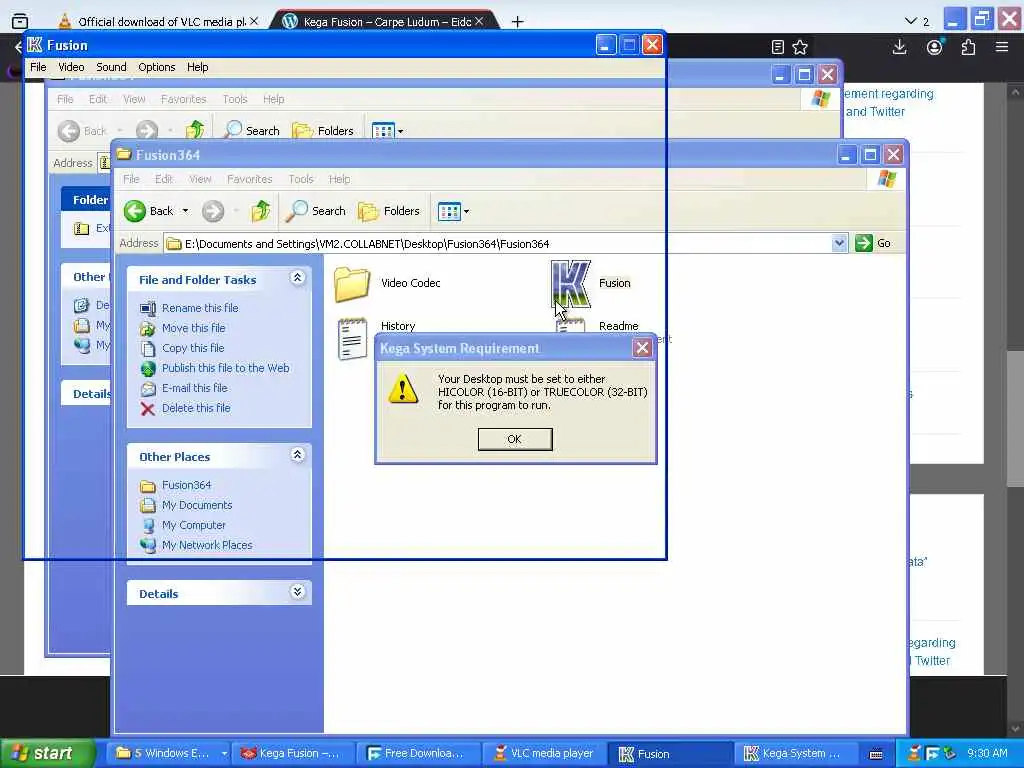Click the green Back arrow in Fusion364 explorer
Screen dimensions: 1024x768
coord(135,211)
